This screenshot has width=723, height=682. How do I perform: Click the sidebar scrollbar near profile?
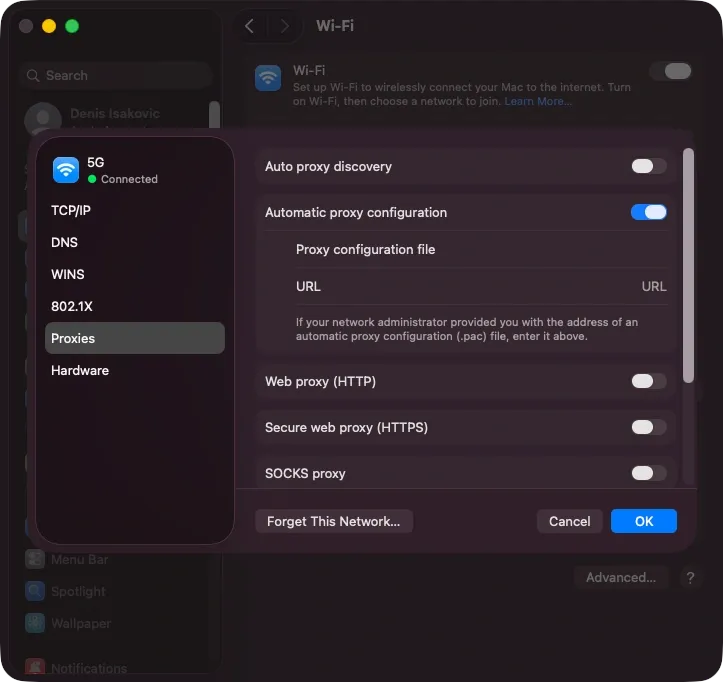coord(214,114)
